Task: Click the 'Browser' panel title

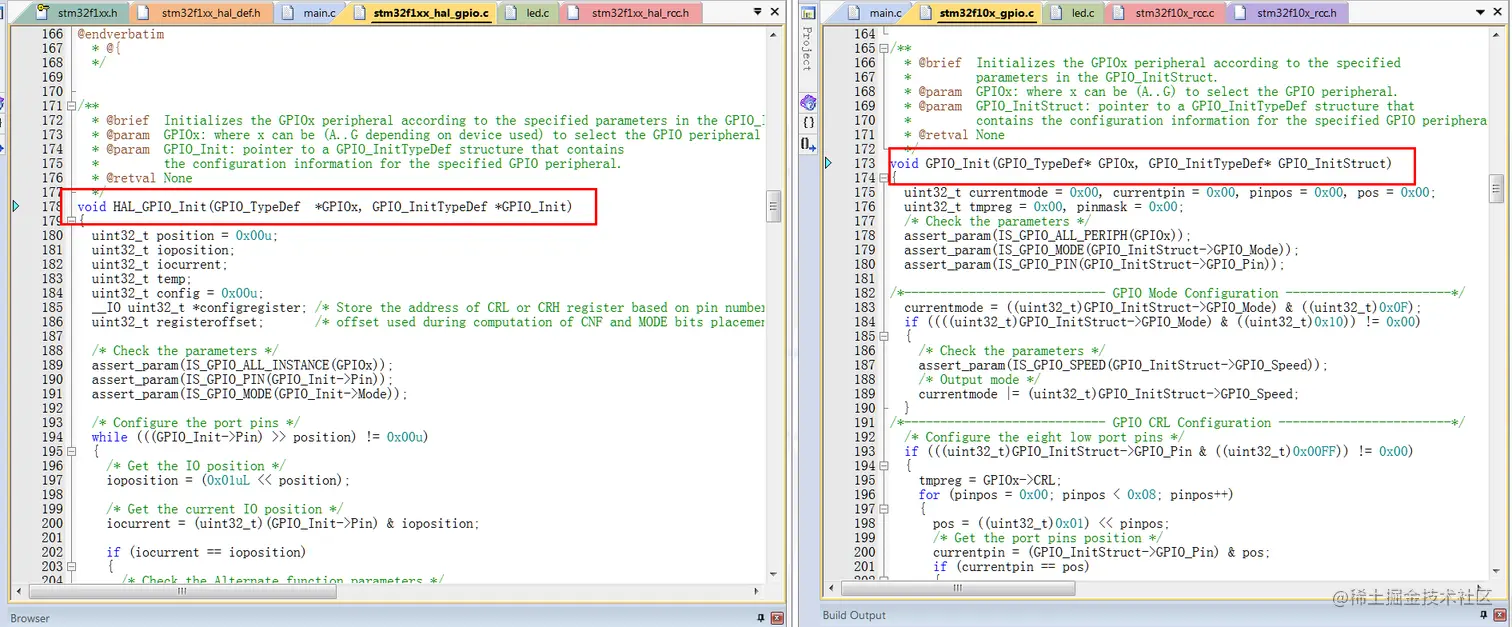Action: pyautogui.click(x=30, y=618)
